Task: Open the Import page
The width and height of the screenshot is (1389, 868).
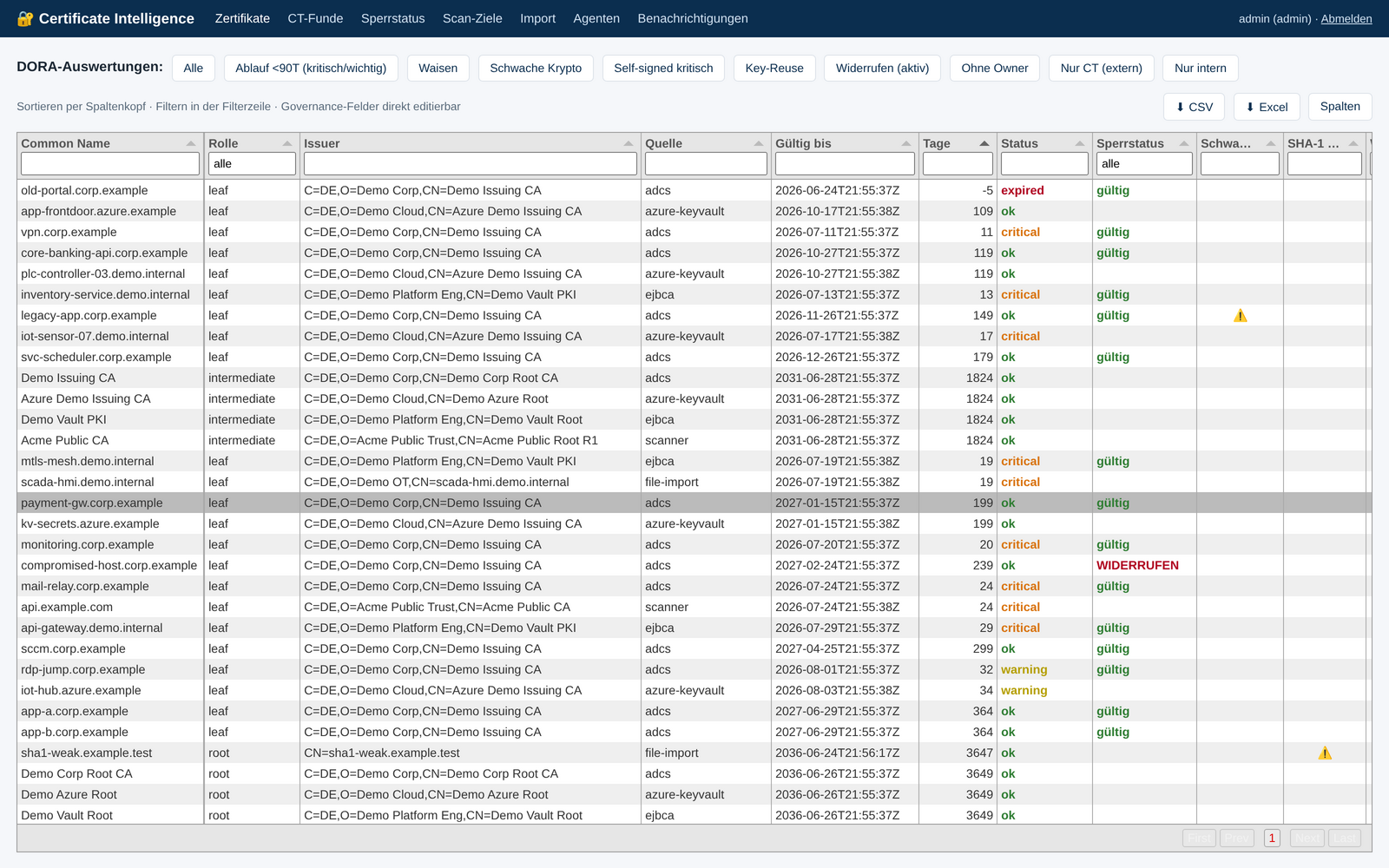Action: tap(537, 18)
